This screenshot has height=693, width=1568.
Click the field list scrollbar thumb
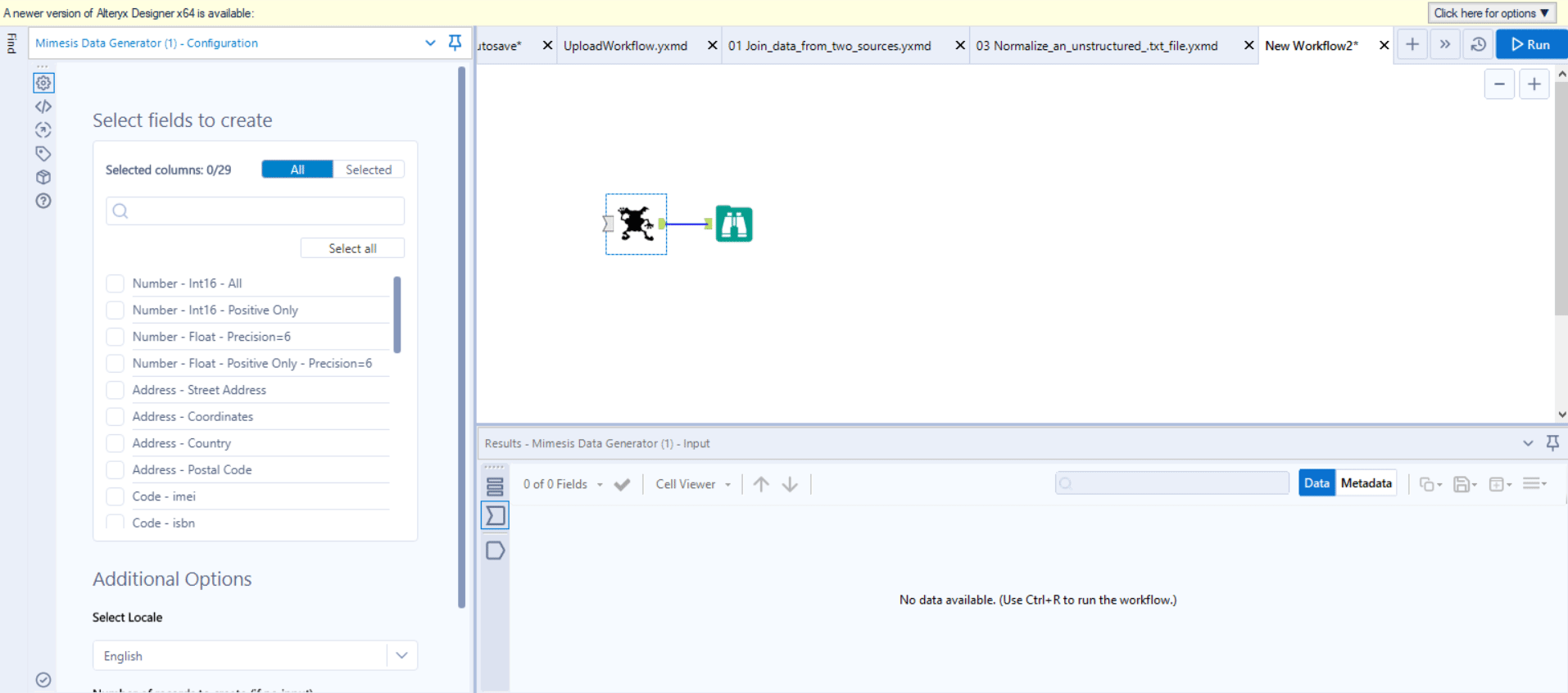(x=397, y=315)
